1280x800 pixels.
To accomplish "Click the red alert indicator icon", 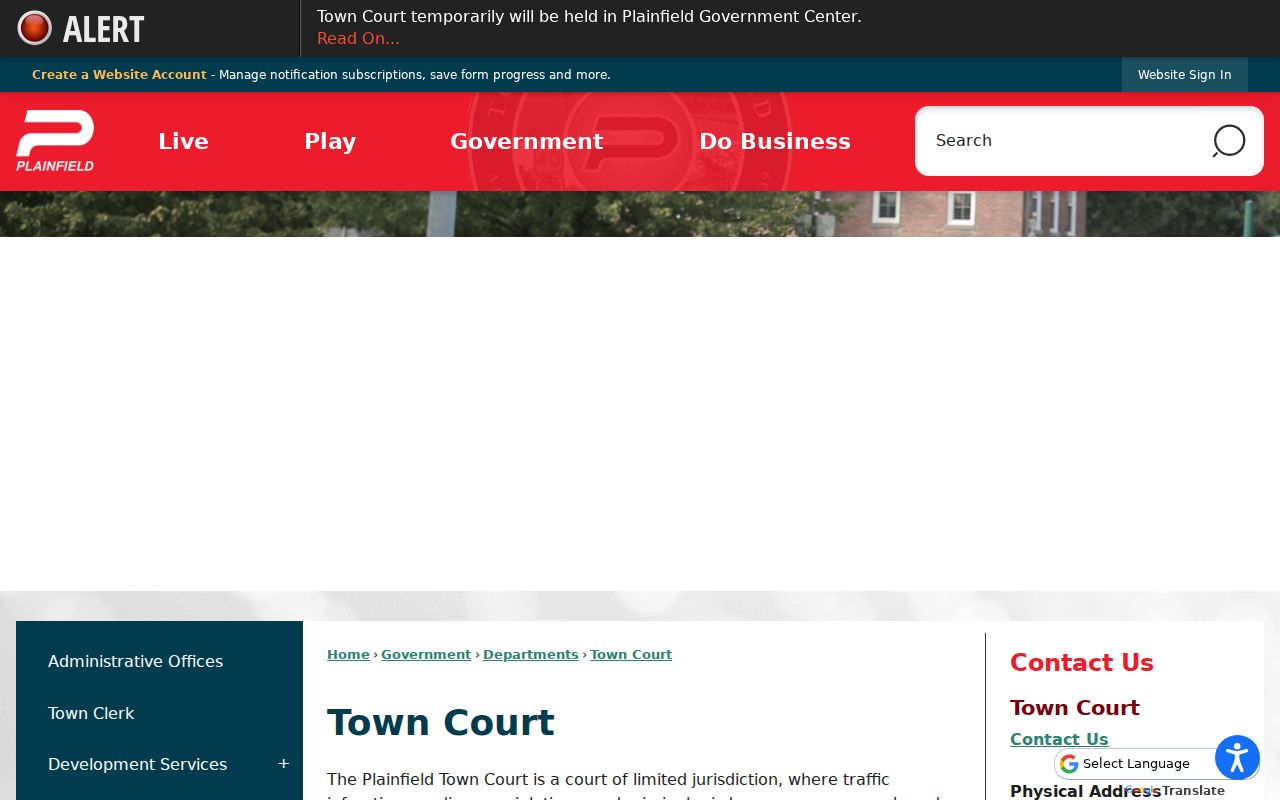I will (35, 28).
